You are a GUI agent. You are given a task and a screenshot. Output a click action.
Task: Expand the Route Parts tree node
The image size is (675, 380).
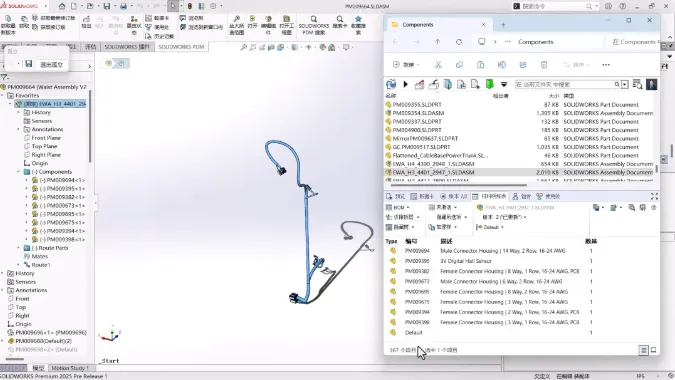[19, 248]
